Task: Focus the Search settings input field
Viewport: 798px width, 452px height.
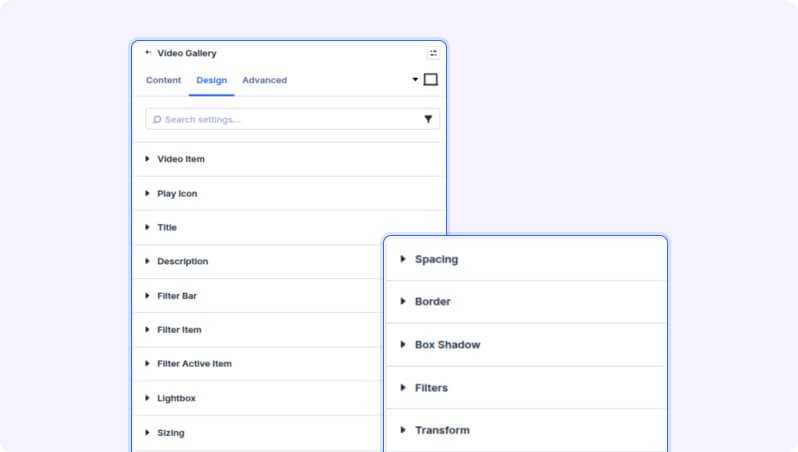Action: coord(292,119)
